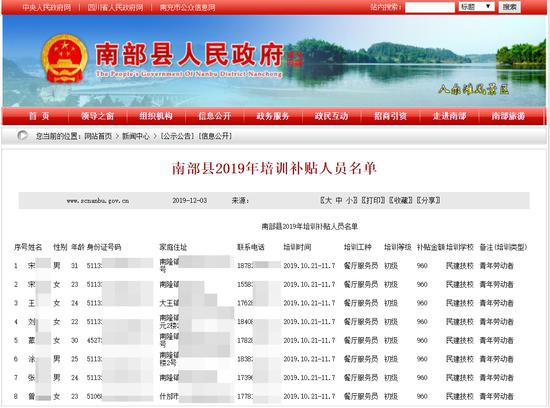550x408 pixels.
Task: Open 中央人民政府网 top link
Action: 47,7
